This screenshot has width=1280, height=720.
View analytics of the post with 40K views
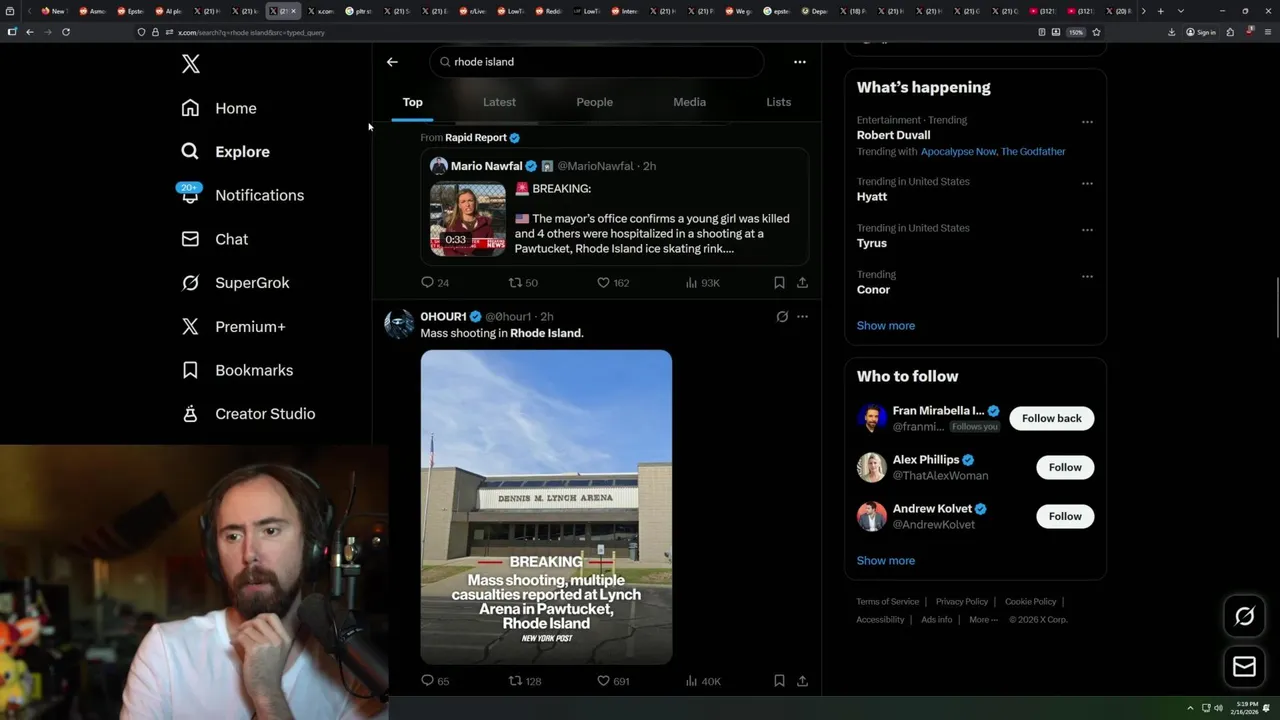703,681
